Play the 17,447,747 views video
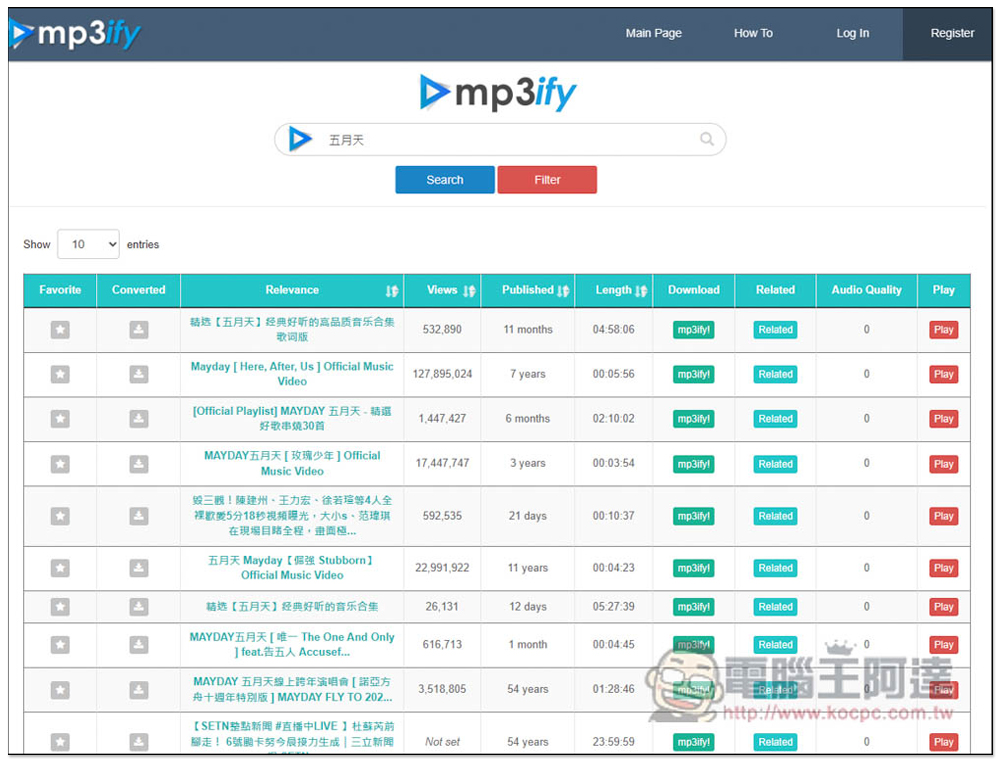 (943, 464)
